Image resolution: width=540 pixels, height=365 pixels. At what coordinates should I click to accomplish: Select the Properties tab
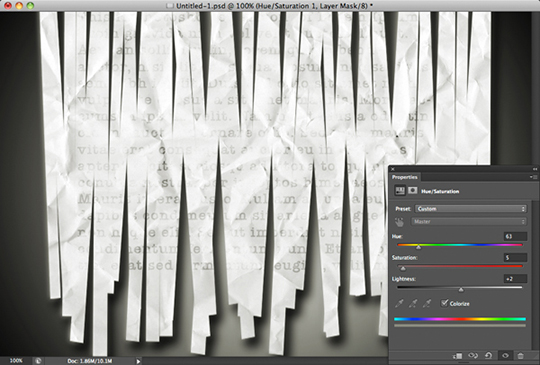pyautogui.click(x=405, y=177)
